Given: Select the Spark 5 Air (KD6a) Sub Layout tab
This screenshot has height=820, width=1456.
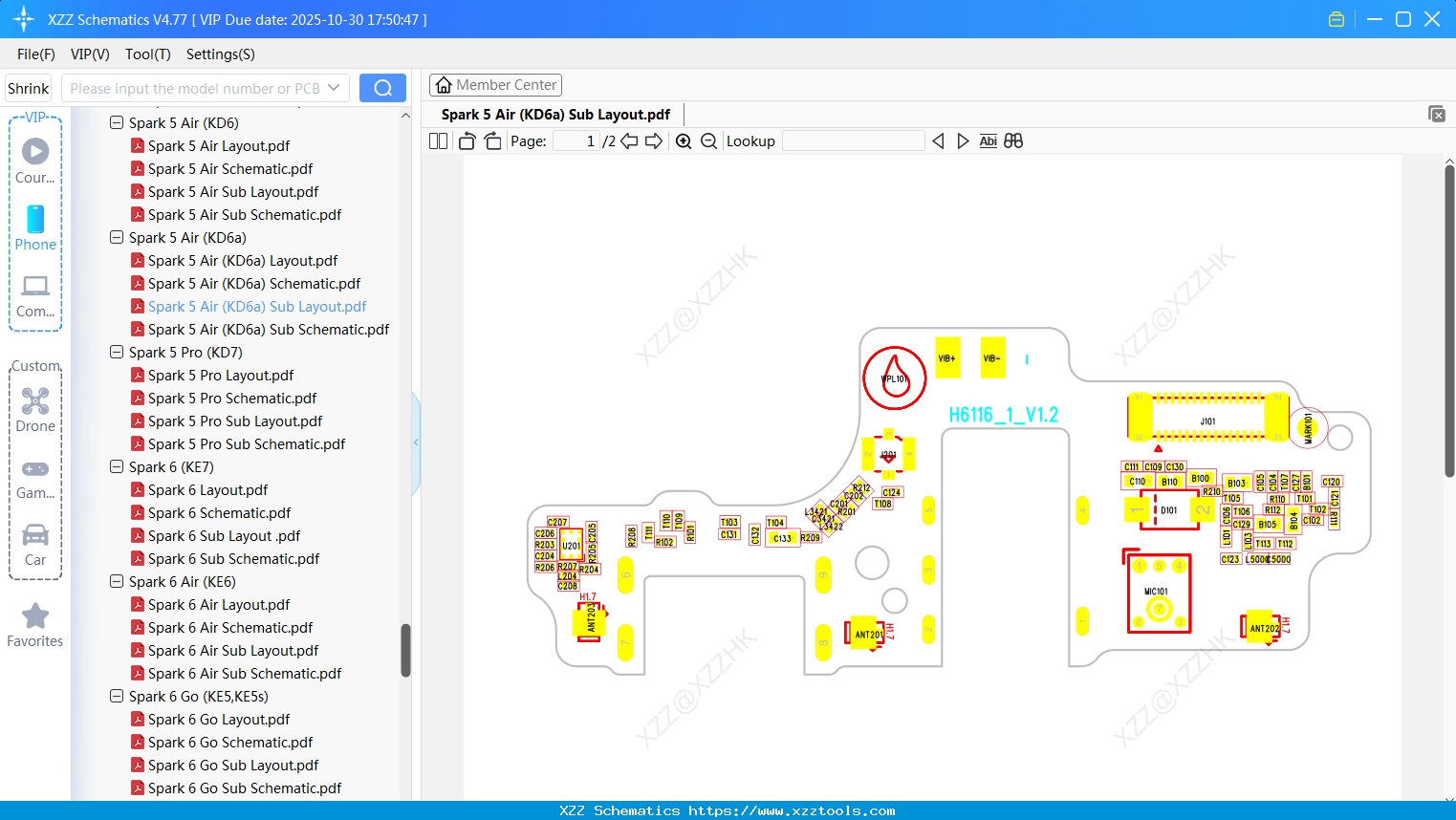Looking at the screenshot, I should pyautogui.click(x=554, y=114).
